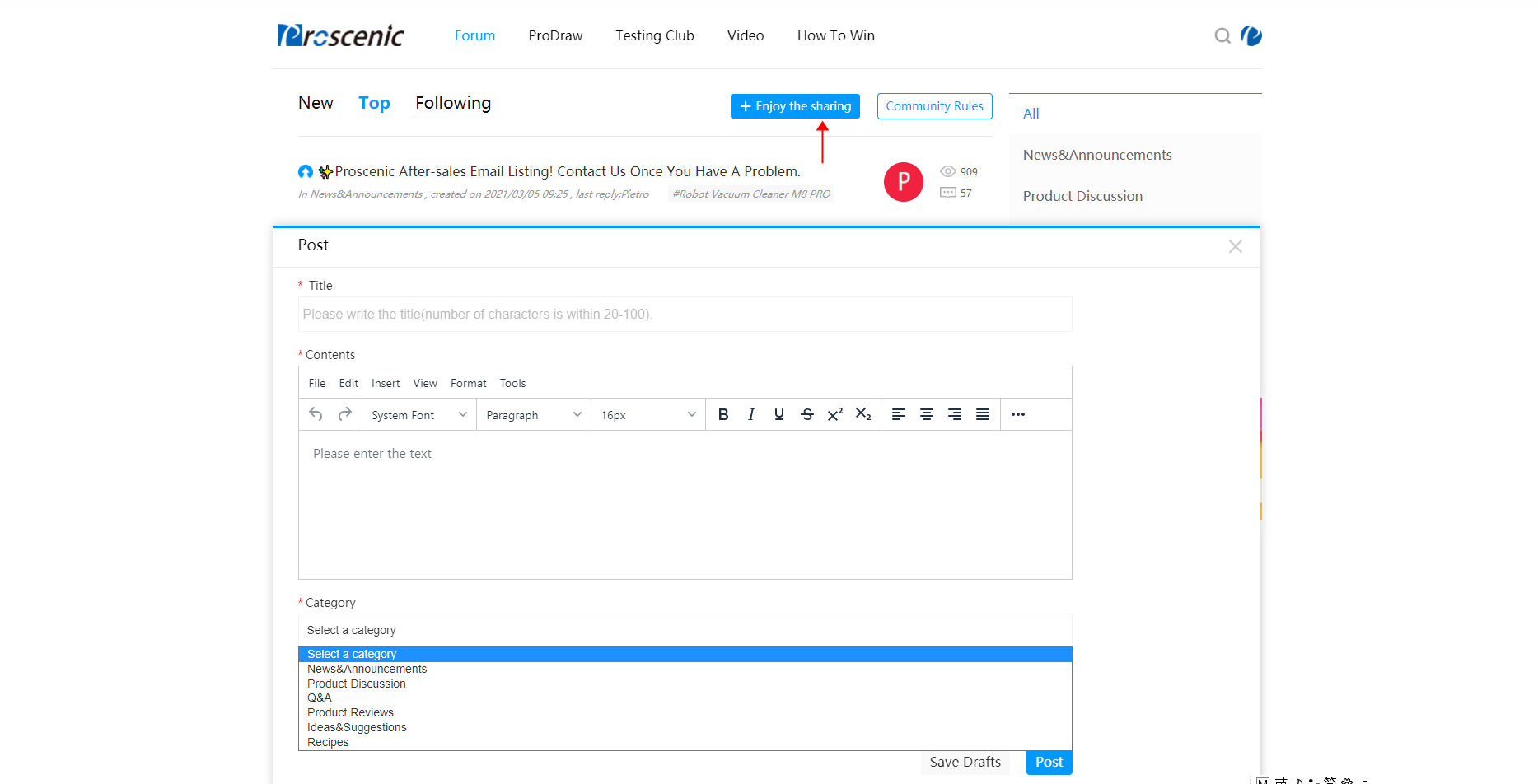Click the blue Post submit button

point(1049,762)
